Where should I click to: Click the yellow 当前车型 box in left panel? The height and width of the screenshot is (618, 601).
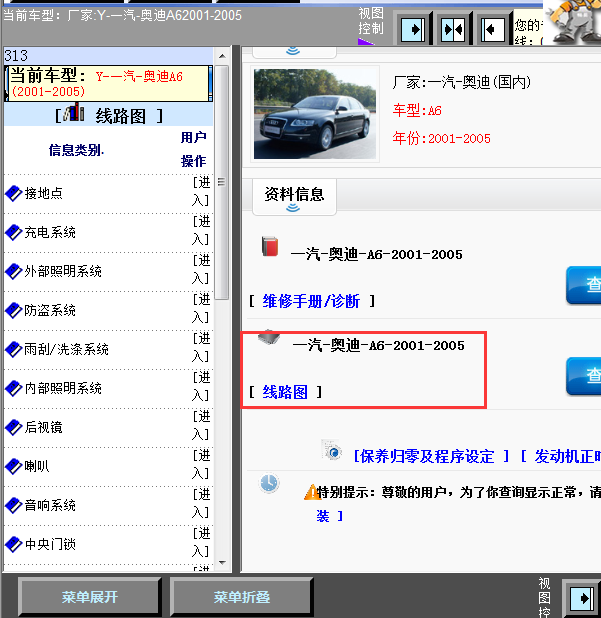point(108,84)
